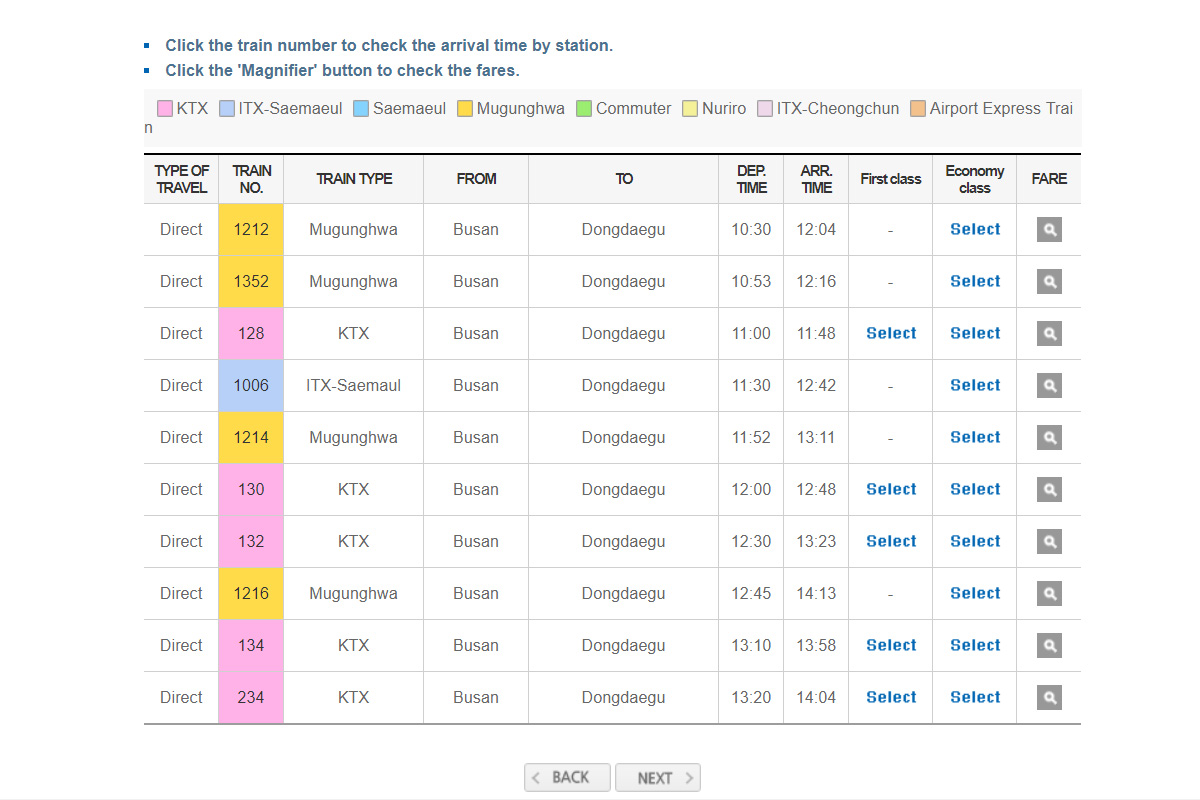Pick Economy class on KTX 134
This screenshot has height=800, width=1200.
click(975, 646)
